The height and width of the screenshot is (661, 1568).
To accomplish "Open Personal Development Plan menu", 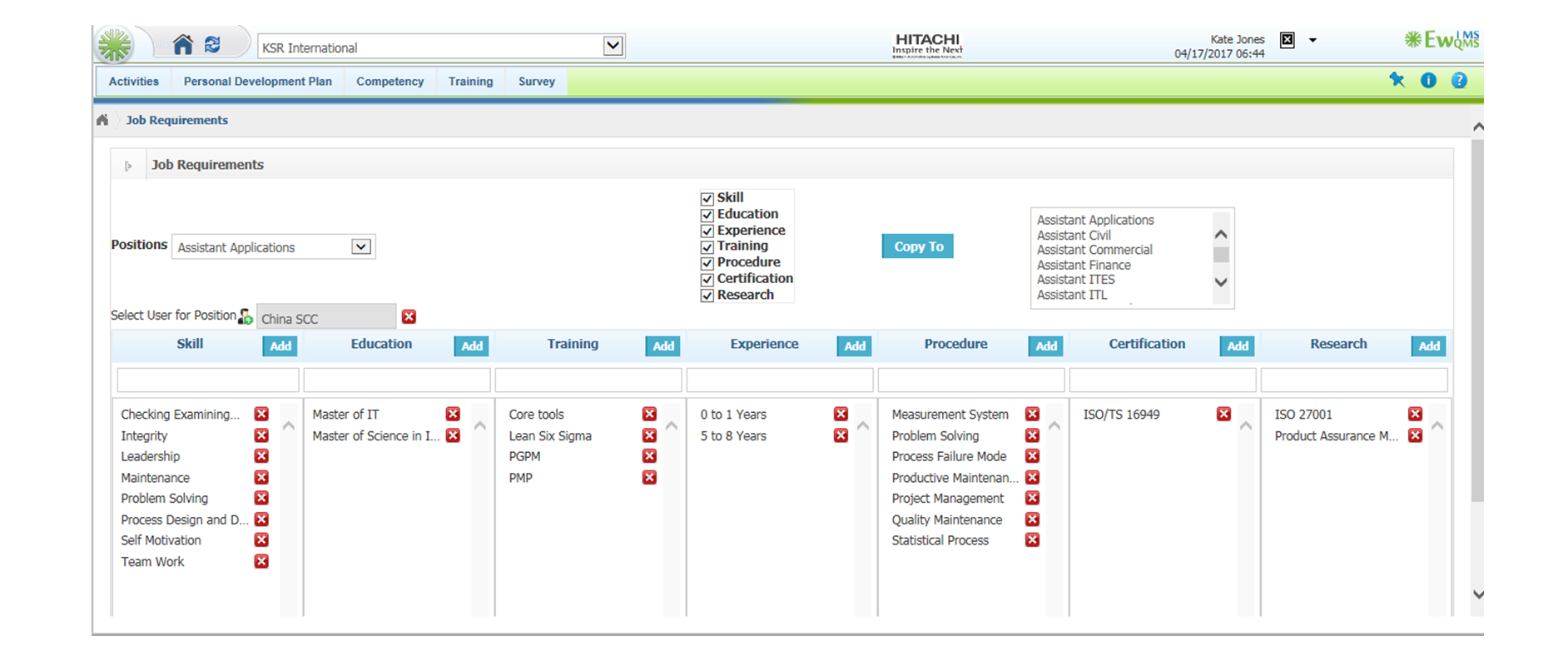I will pos(258,82).
